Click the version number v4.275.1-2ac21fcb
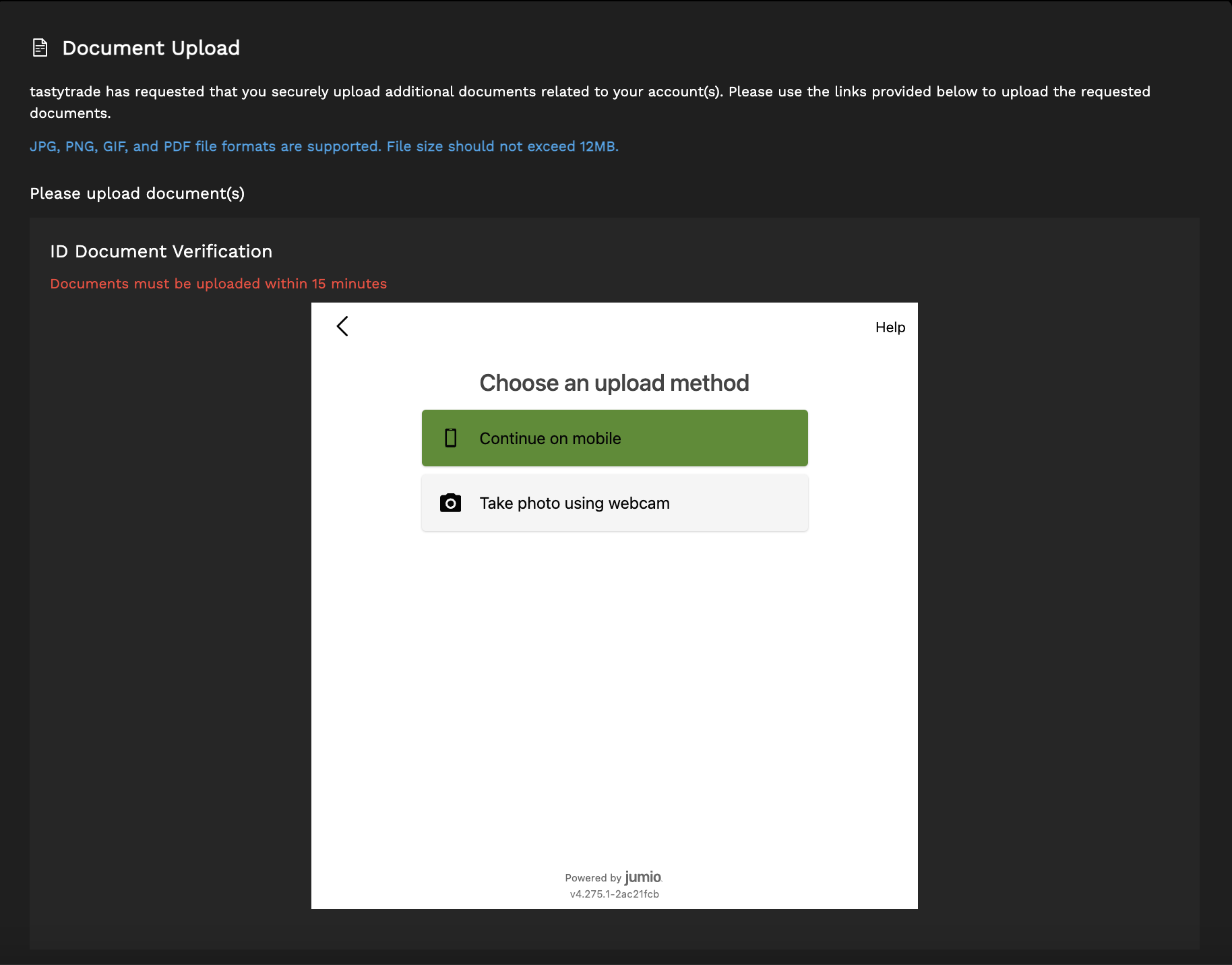The height and width of the screenshot is (965, 1232). pos(614,894)
